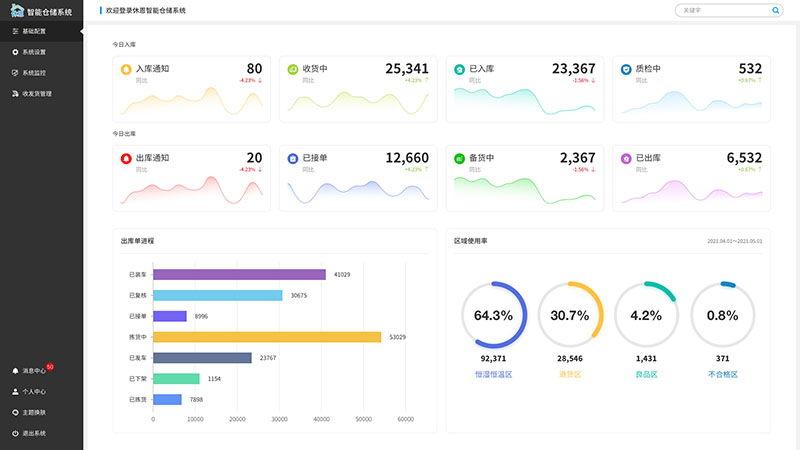
Task: Click the blue 质检中 shield icon
Action: point(626,69)
